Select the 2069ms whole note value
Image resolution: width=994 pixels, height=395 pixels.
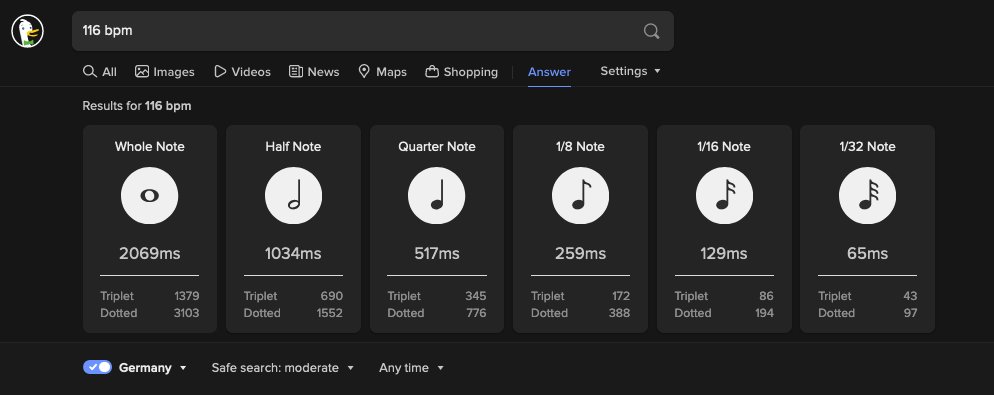tap(150, 254)
